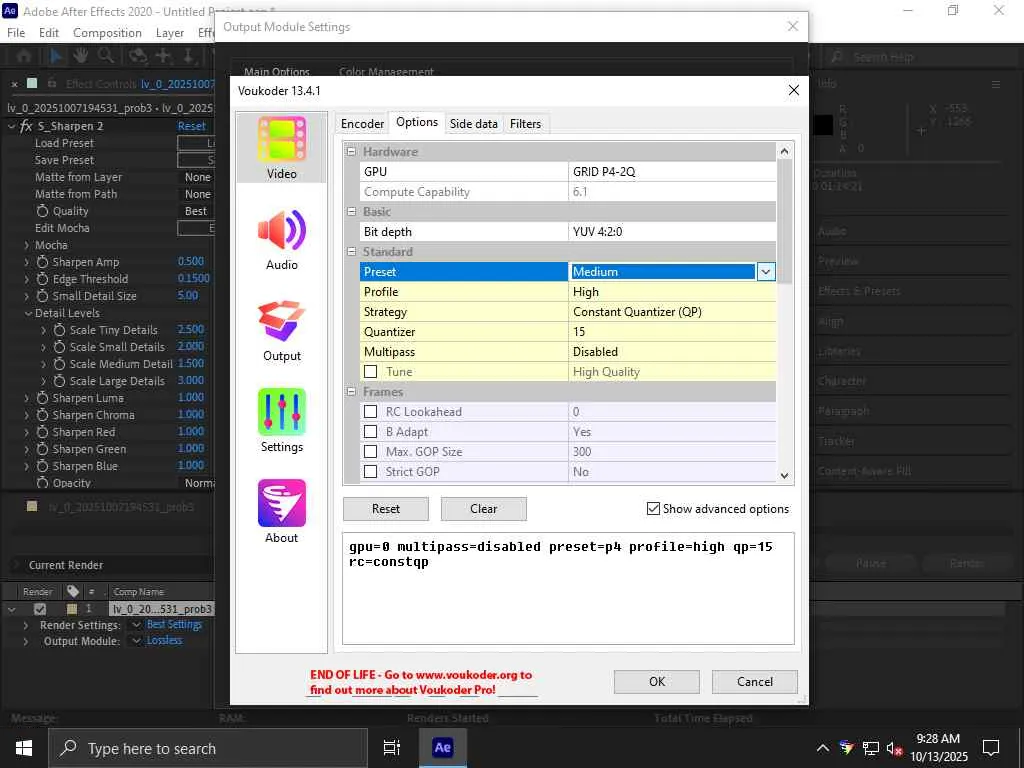Click the Windows taskbar search box
This screenshot has width=1024, height=768.
[x=208, y=748]
